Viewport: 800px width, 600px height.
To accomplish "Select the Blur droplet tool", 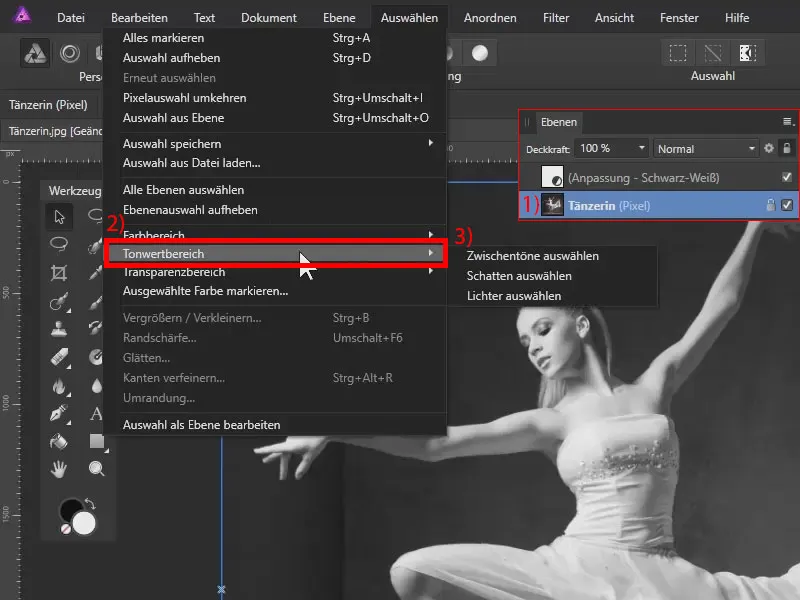I will pos(96,386).
